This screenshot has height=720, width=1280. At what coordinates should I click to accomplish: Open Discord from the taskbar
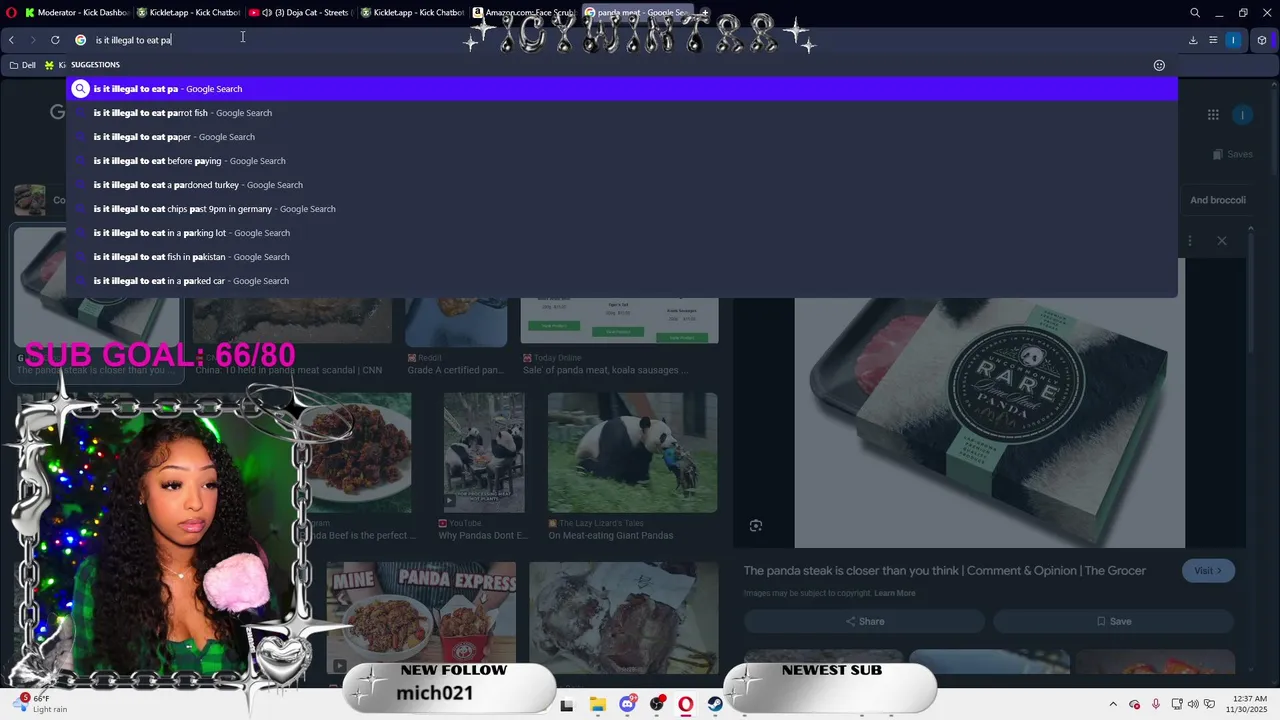(627, 705)
